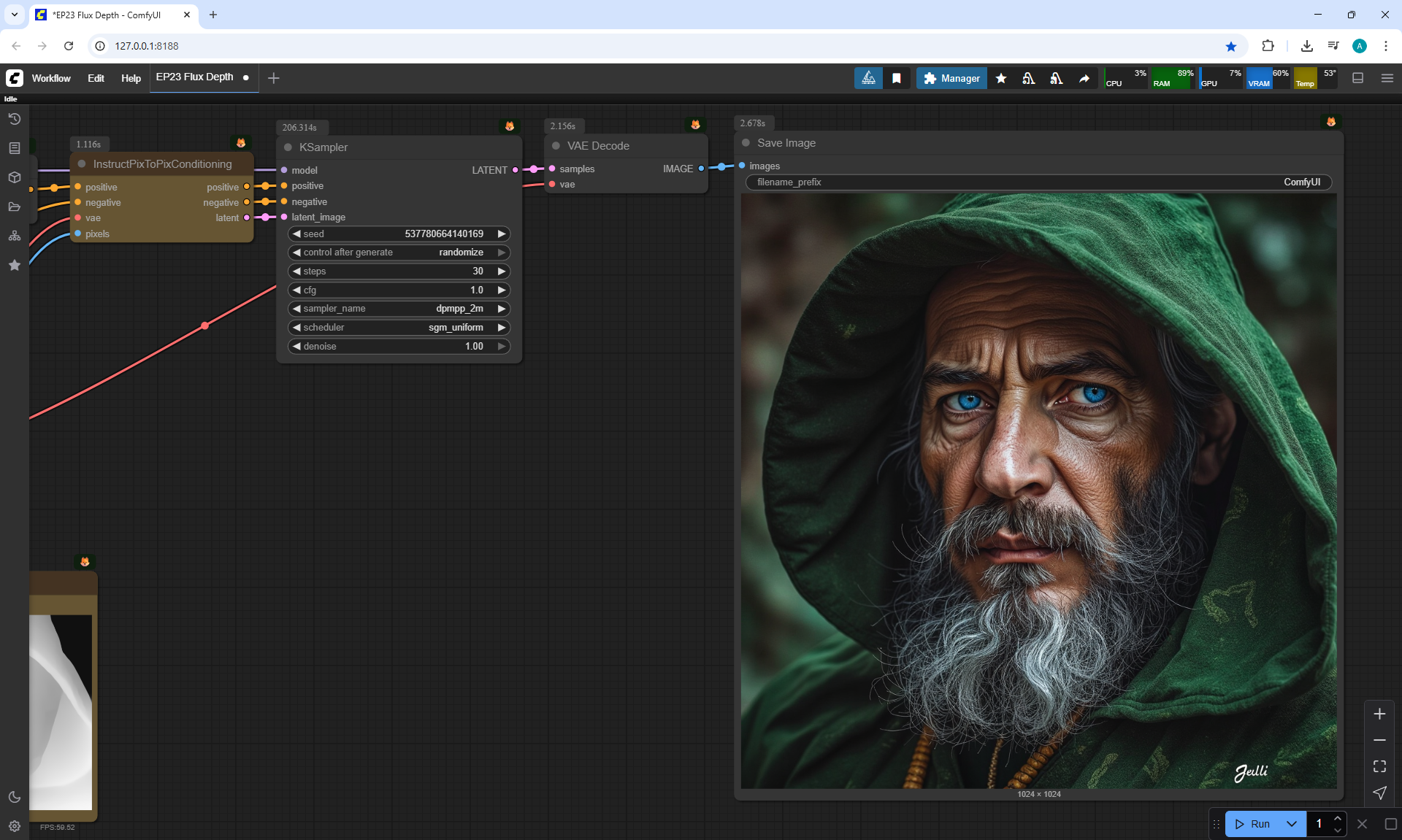
Task: Open the Workflow menu
Action: click(51, 78)
